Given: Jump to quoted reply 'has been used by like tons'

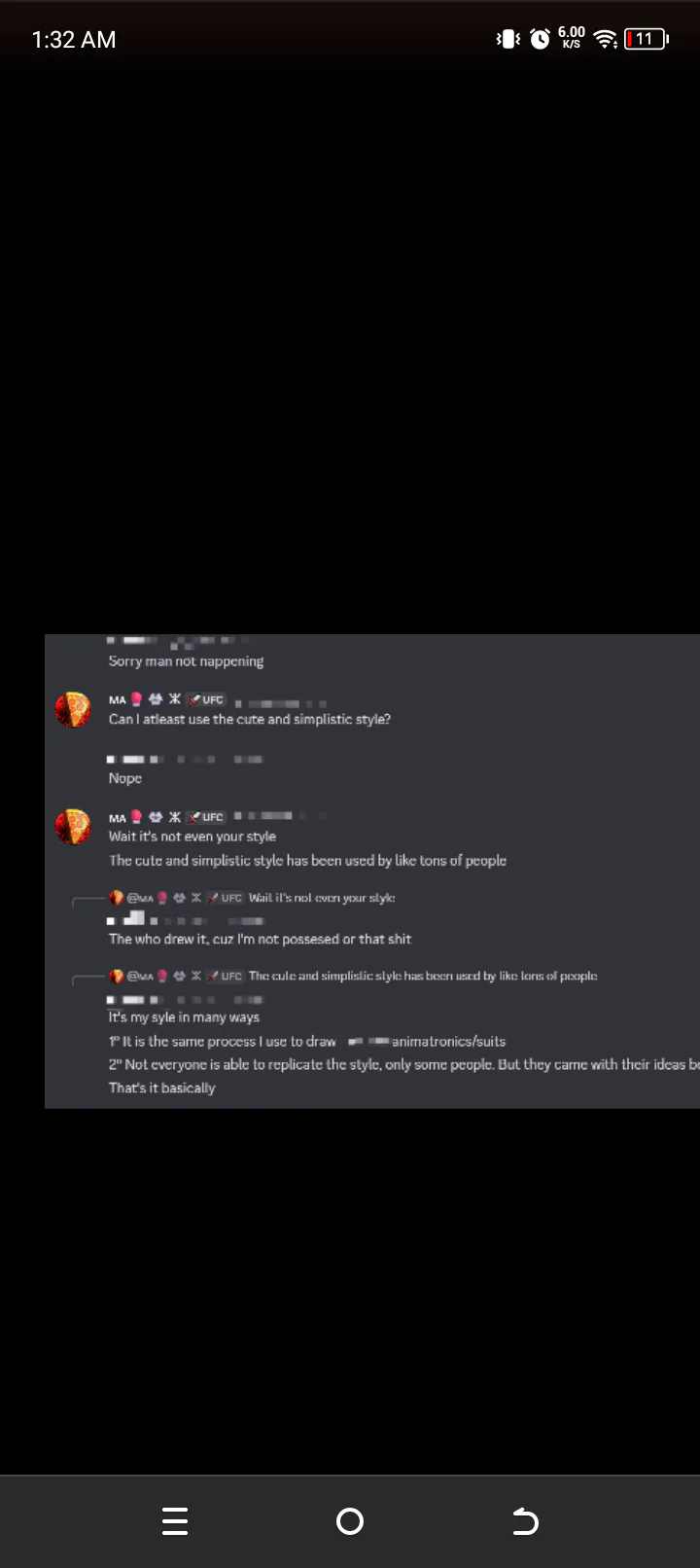Looking at the screenshot, I should (x=423, y=976).
